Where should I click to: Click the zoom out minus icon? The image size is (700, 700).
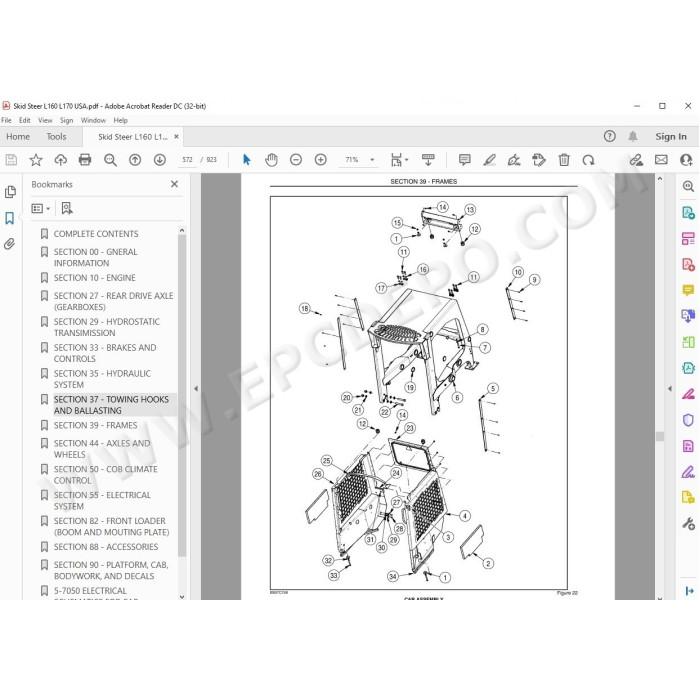pyautogui.click(x=296, y=159)
